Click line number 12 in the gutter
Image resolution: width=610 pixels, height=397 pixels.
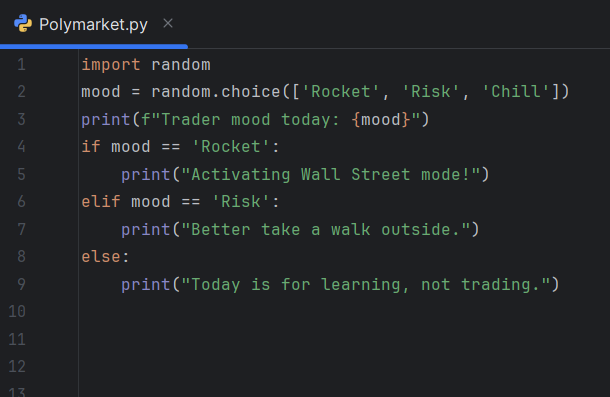(17, 367)
